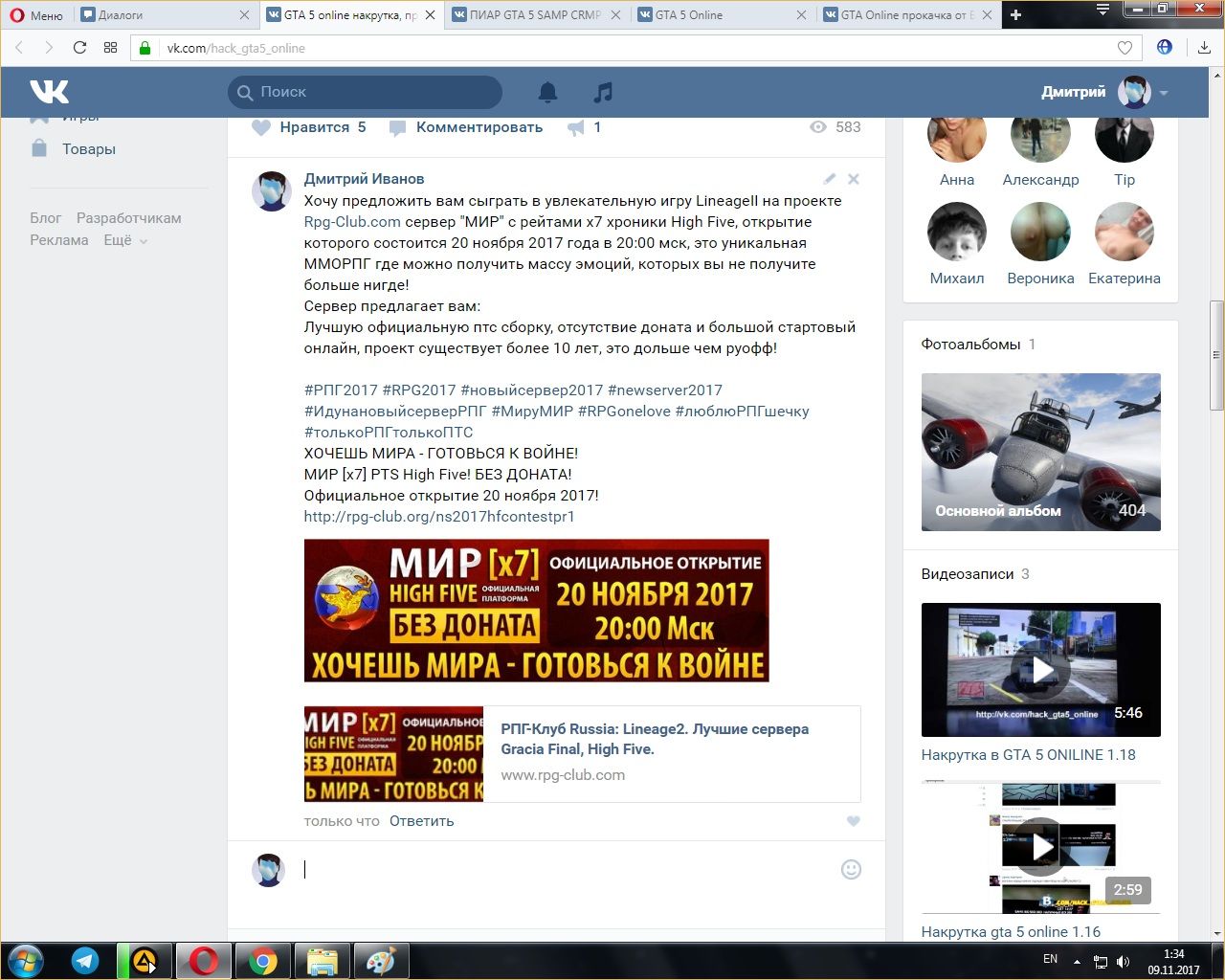Switch to the Диалоги tab
The height and width of the screenshot is (980, 1225).
(165, 14)
